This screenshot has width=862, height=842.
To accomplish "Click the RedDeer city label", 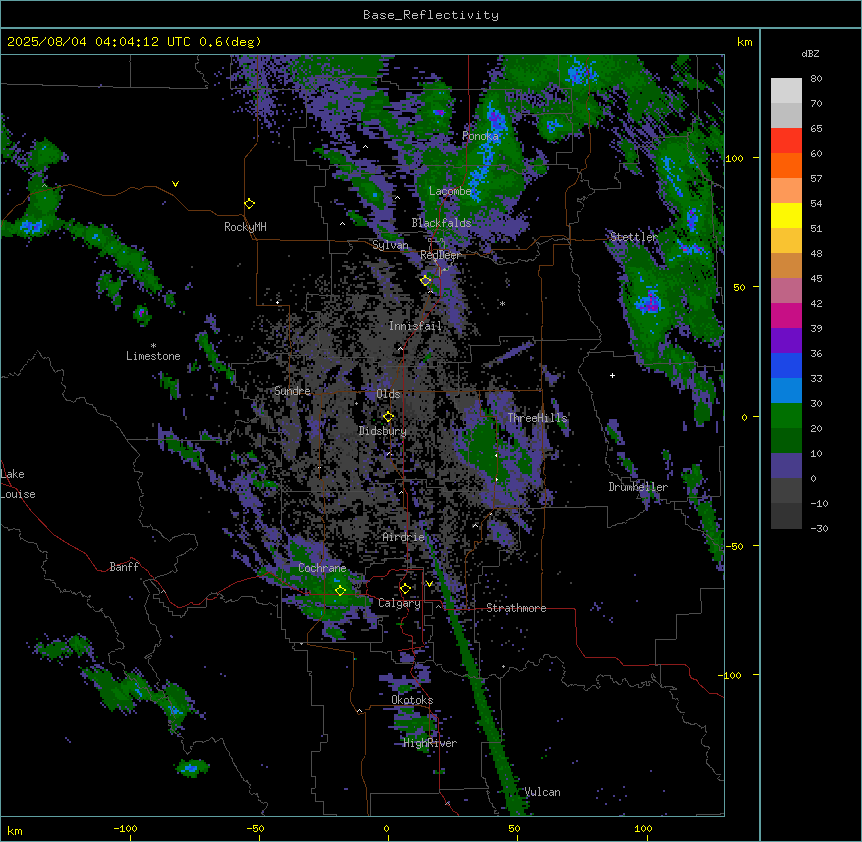I will tap(440, 255).
